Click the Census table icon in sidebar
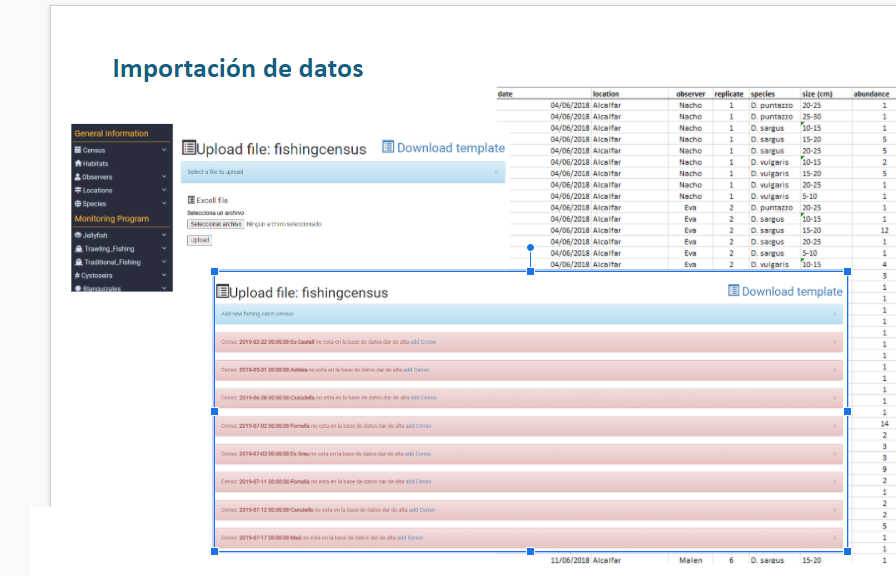This screenshot has width=896, height=576. [x=78, y=150]
